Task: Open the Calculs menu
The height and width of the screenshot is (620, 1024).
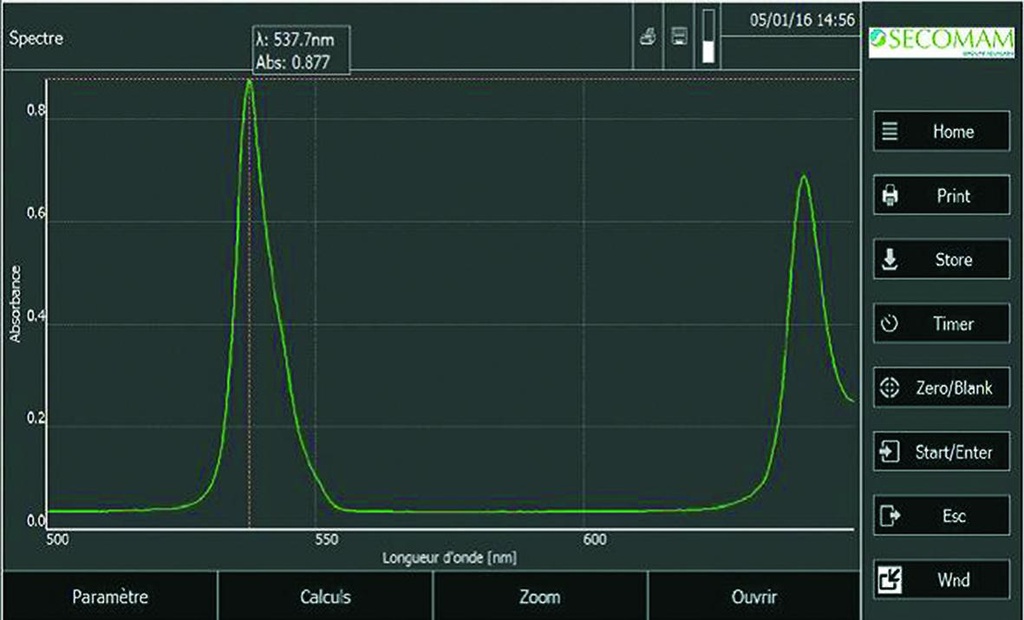Action: [x=324, y=596]
